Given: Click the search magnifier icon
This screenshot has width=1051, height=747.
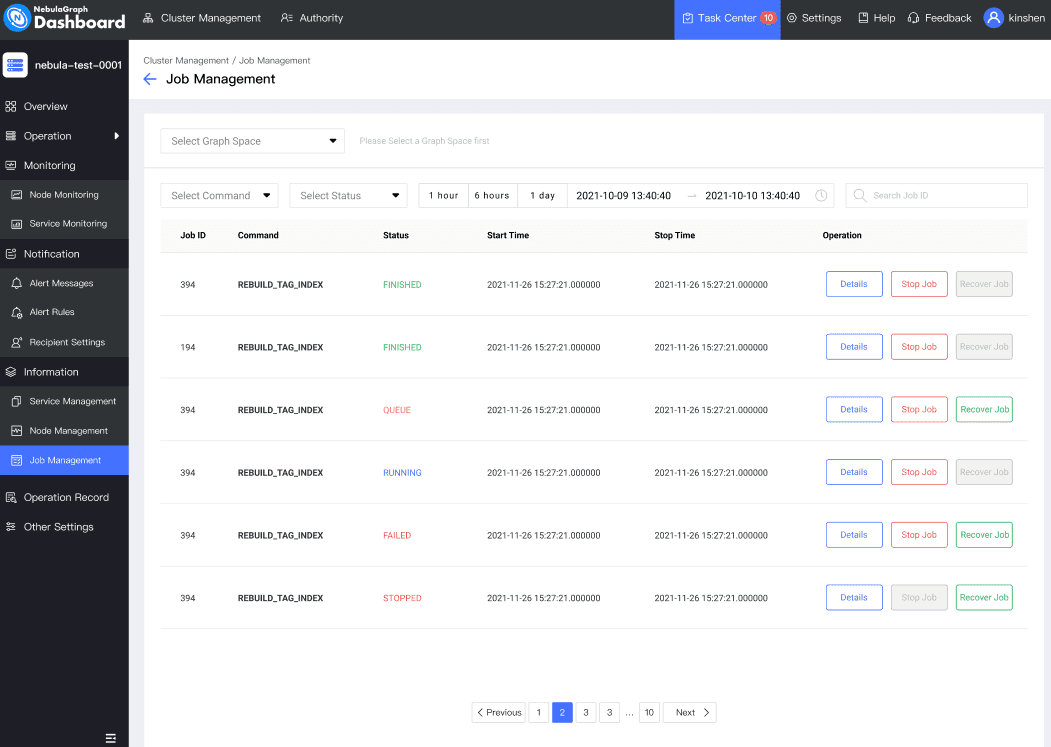Looking at the screenshot, I should [x=859, y=195].
